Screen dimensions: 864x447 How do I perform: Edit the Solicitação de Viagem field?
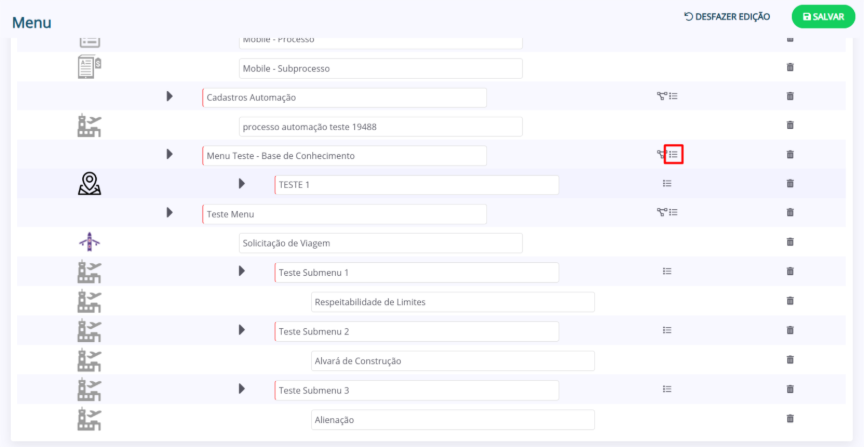coord(381,243)
